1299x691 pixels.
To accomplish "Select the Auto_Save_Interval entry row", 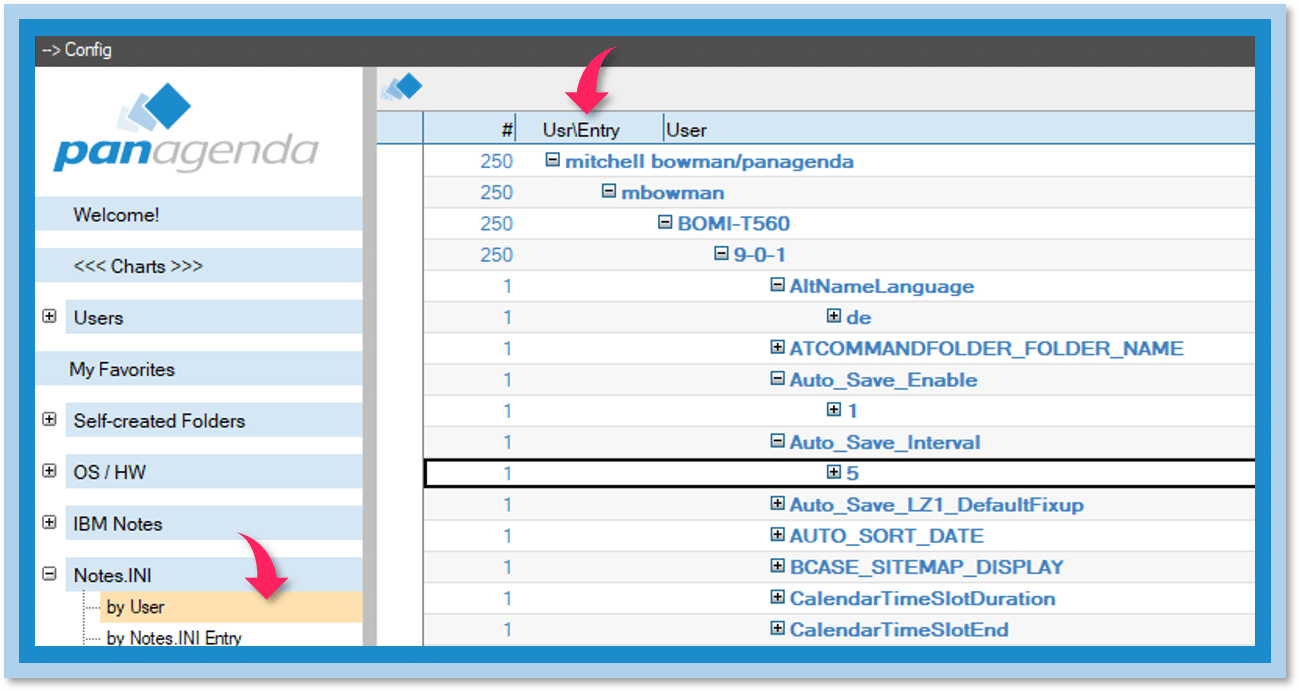I will (884, 442).
